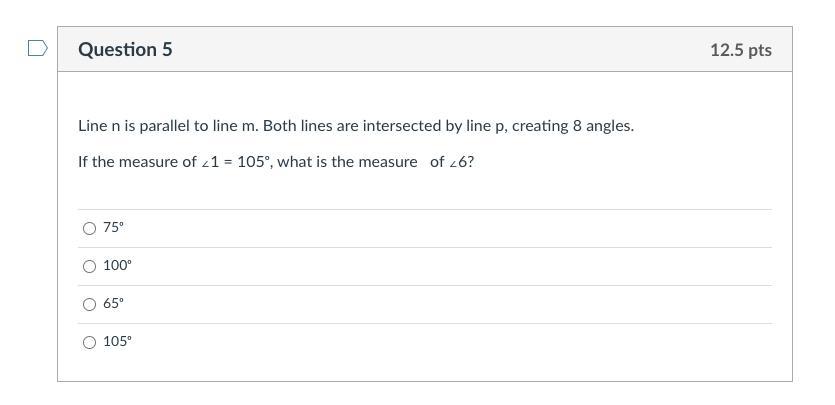Mark the 105° radio button
This screenshot has width=835, height=405.
click(x=89, y=342)
